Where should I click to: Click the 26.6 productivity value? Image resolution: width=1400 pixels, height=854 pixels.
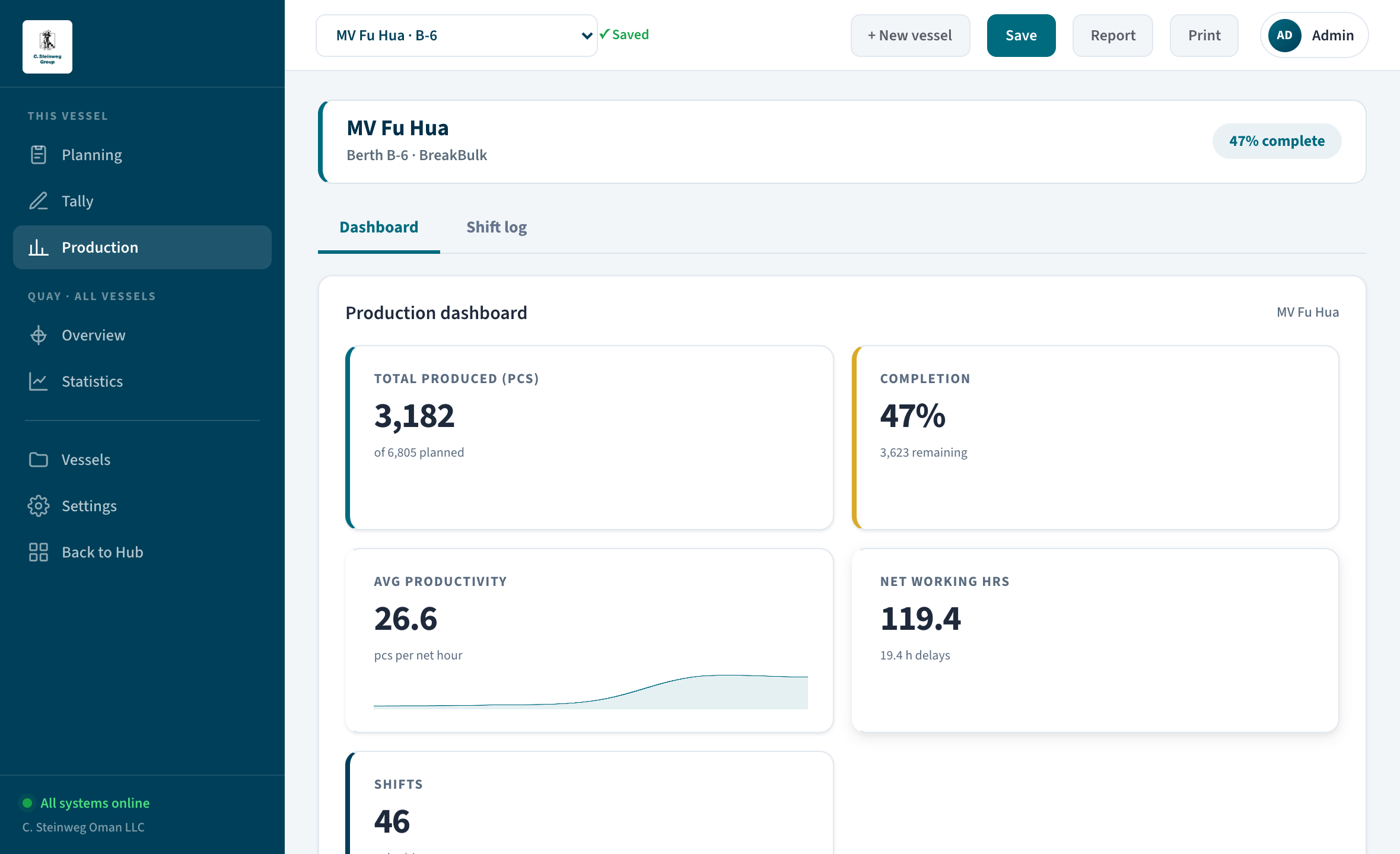point(406,619)
